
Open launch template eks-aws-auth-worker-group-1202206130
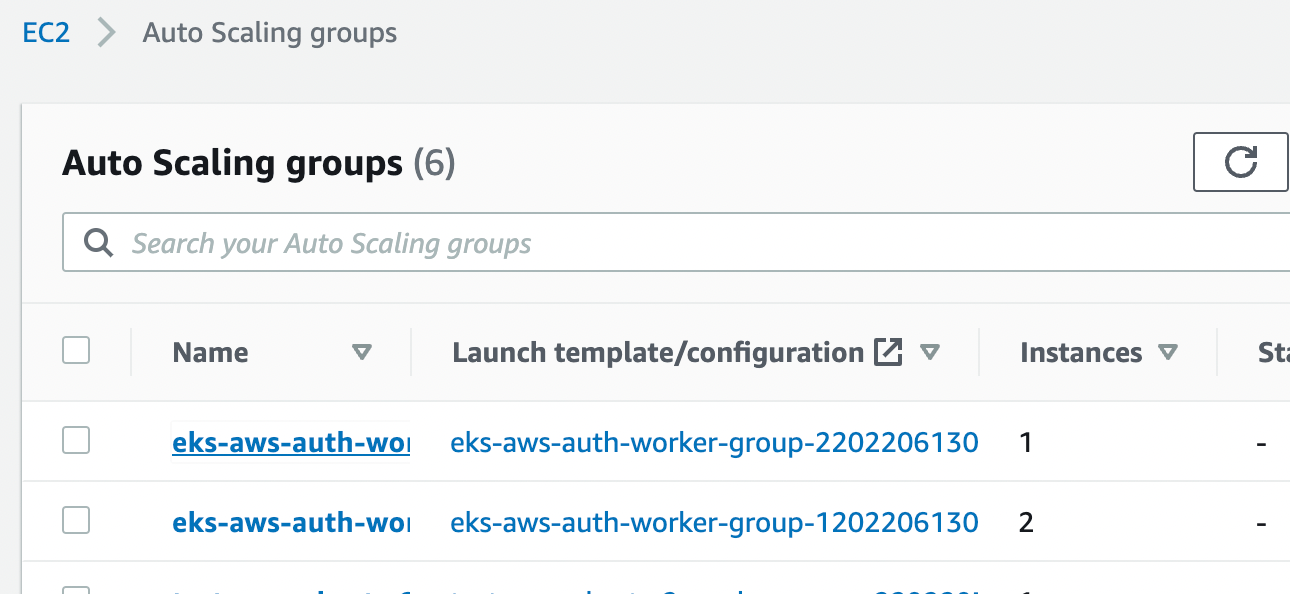(714, 522)
